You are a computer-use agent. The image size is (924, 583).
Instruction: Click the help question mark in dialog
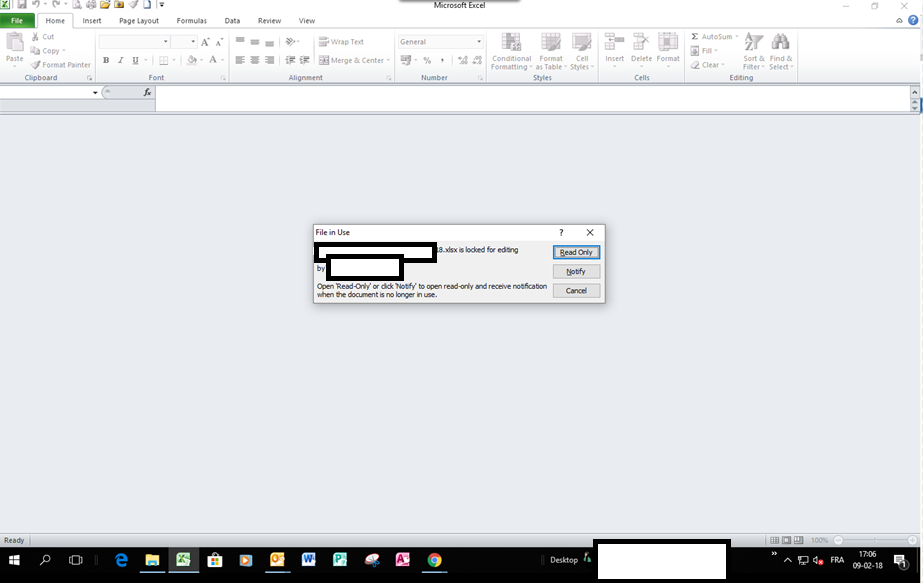click(561, 232)
